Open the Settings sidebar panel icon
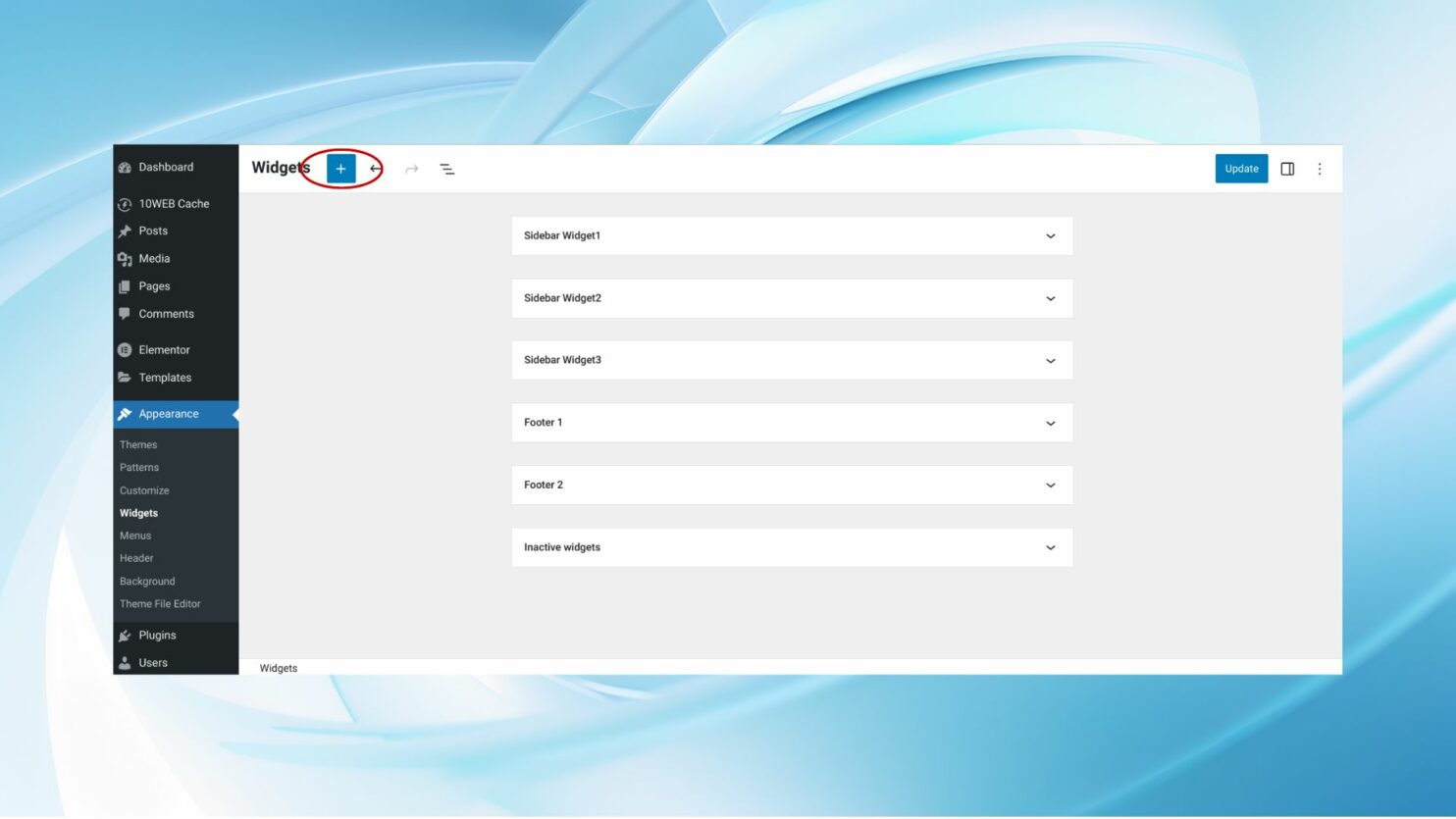Viewport: 1456px width, 819px height. (1287, 168)
